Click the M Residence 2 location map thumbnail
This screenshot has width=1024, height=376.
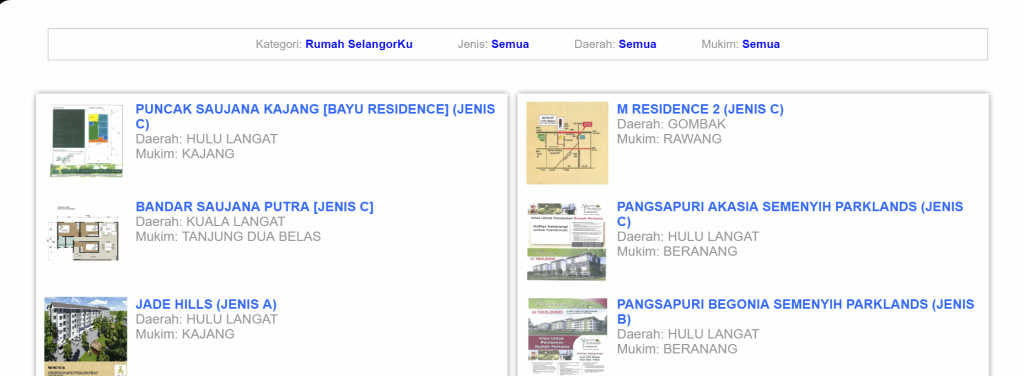(567, 143)
